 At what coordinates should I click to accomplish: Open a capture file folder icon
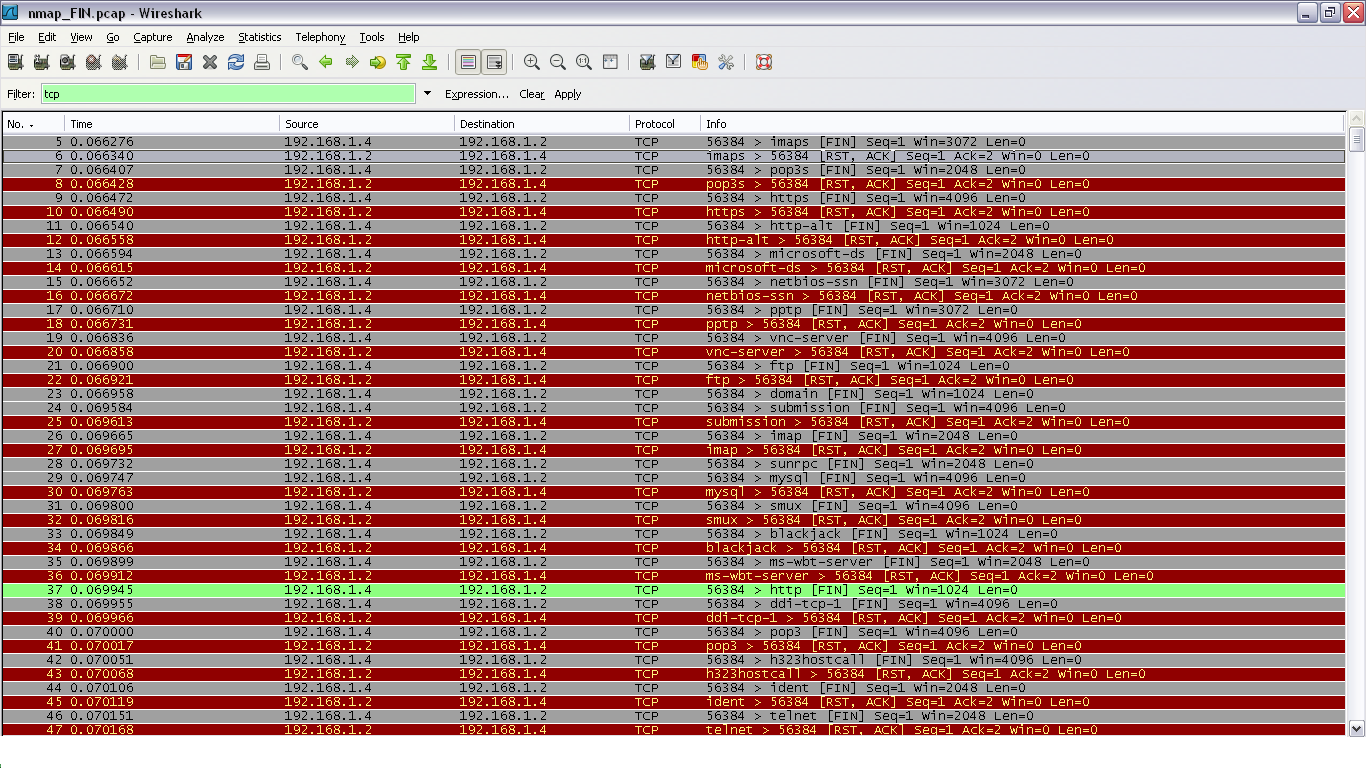[158, 62]
